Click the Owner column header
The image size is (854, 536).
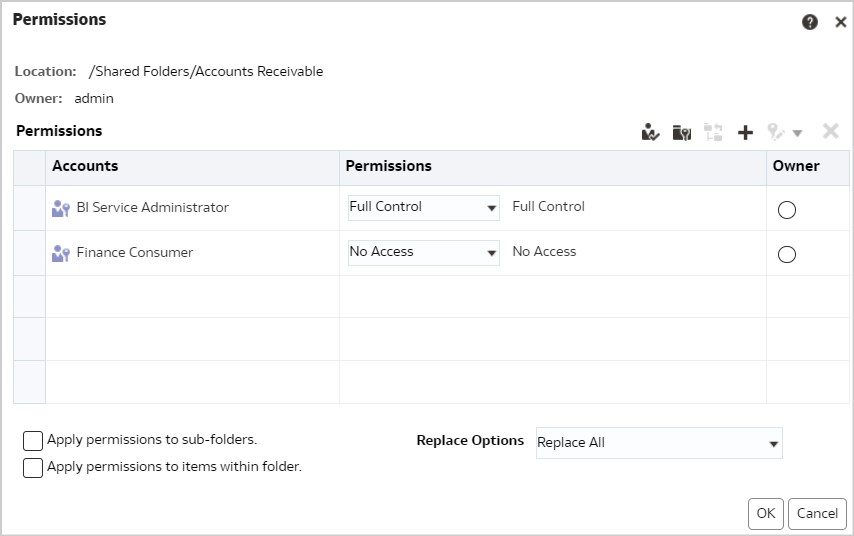click(808, 168)
